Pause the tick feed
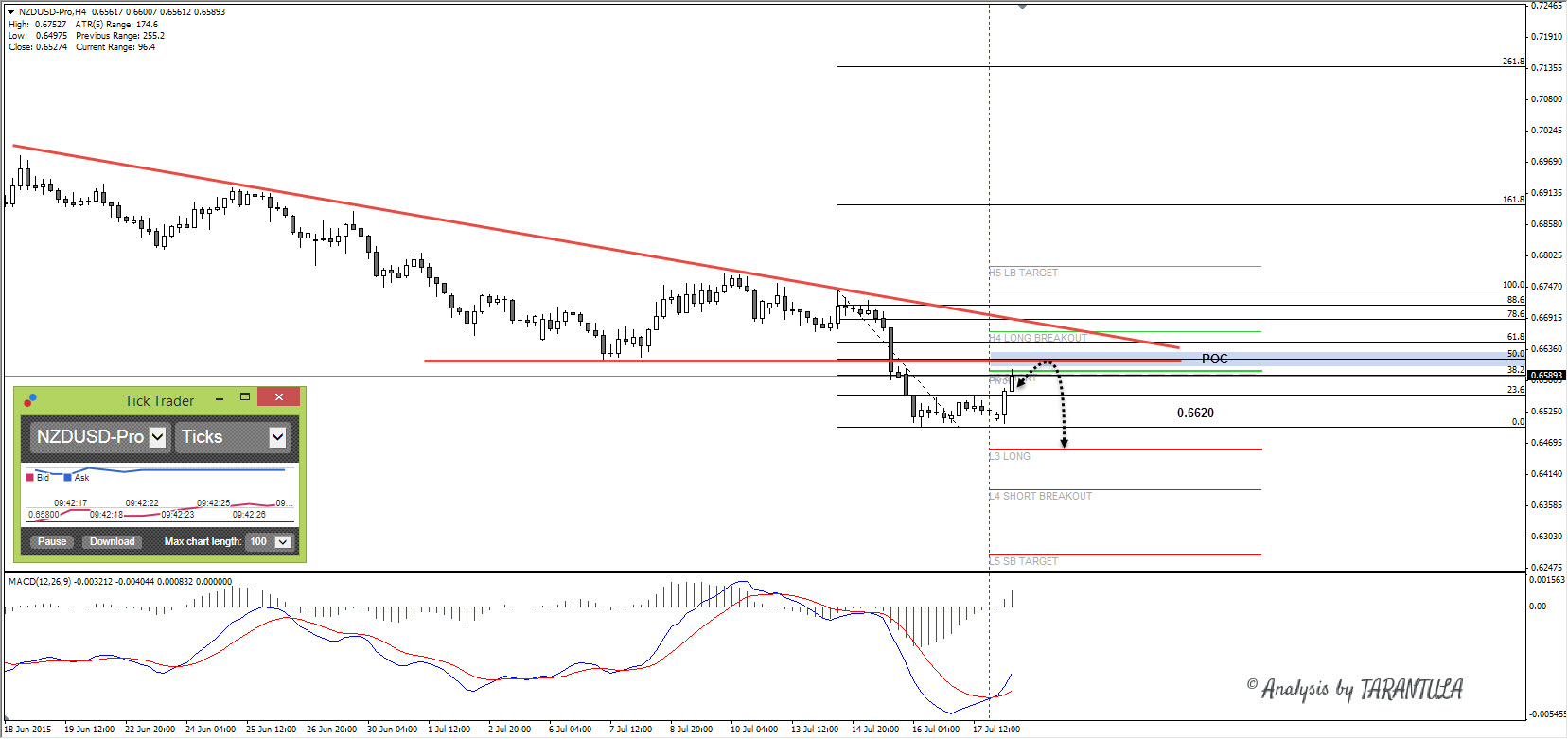 click(x=52, y=542)
